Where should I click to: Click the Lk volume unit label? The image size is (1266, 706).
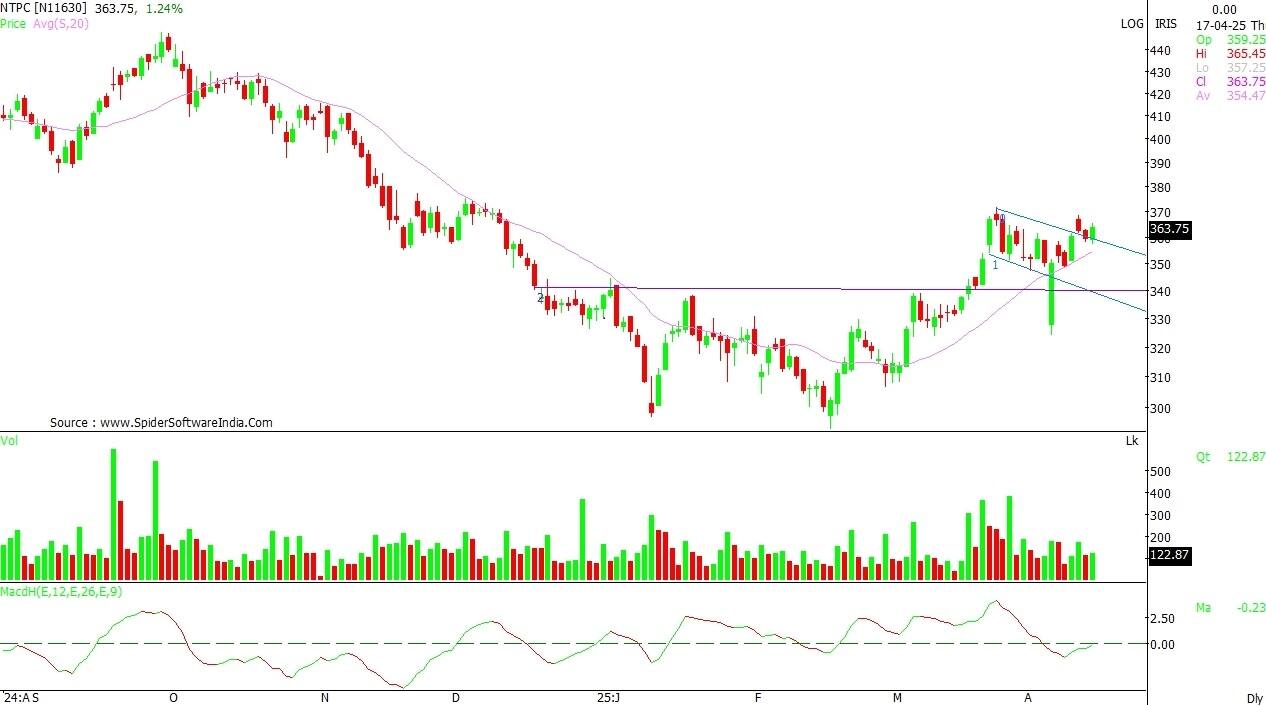tap(1132, 440)
